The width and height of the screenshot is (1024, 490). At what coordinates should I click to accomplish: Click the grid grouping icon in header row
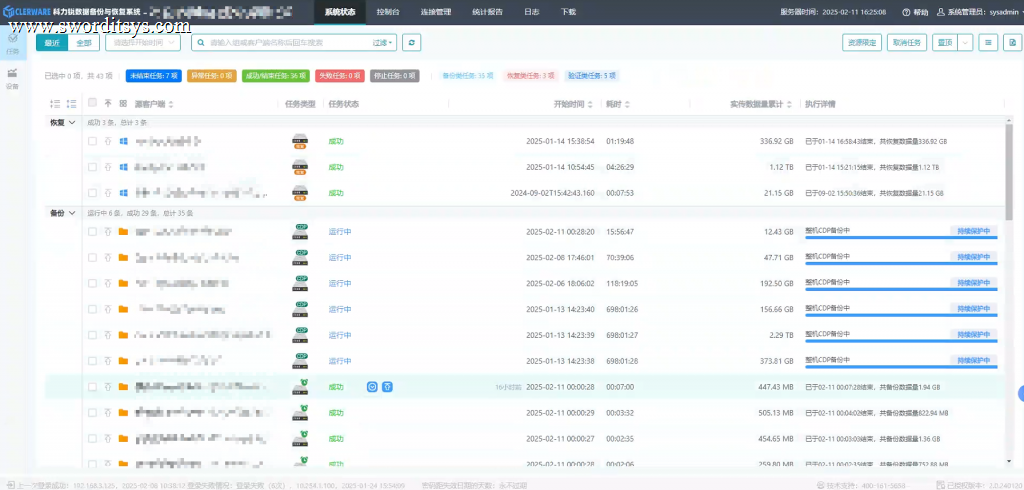123,103
